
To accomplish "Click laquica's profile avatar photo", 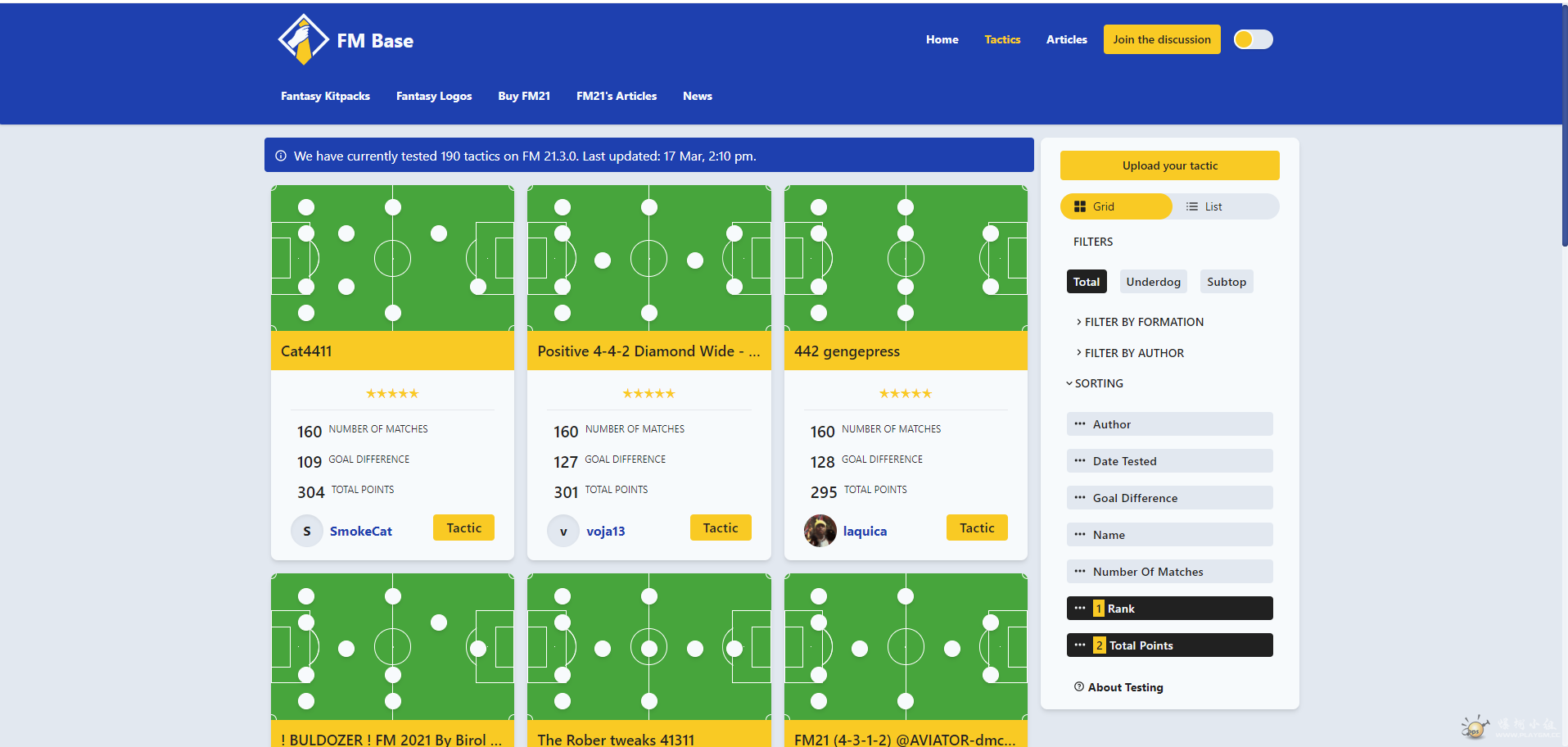I will tap(820, 531).
